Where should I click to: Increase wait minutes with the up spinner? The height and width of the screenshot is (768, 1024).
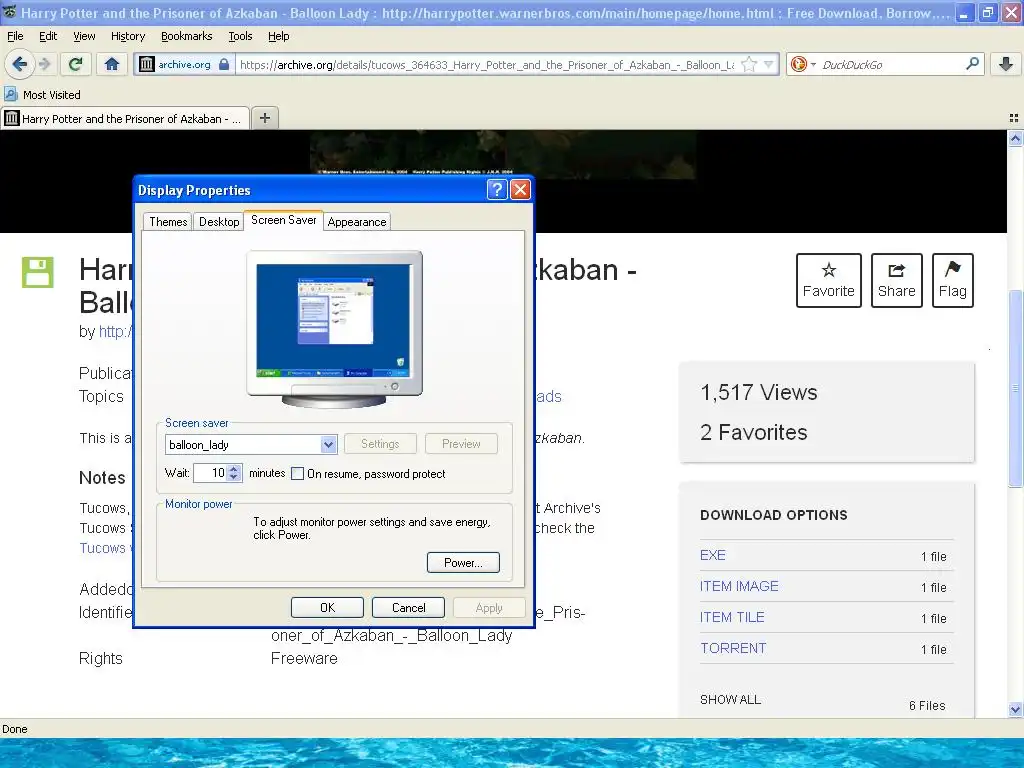pyautogui.click(x=234, y=468)
